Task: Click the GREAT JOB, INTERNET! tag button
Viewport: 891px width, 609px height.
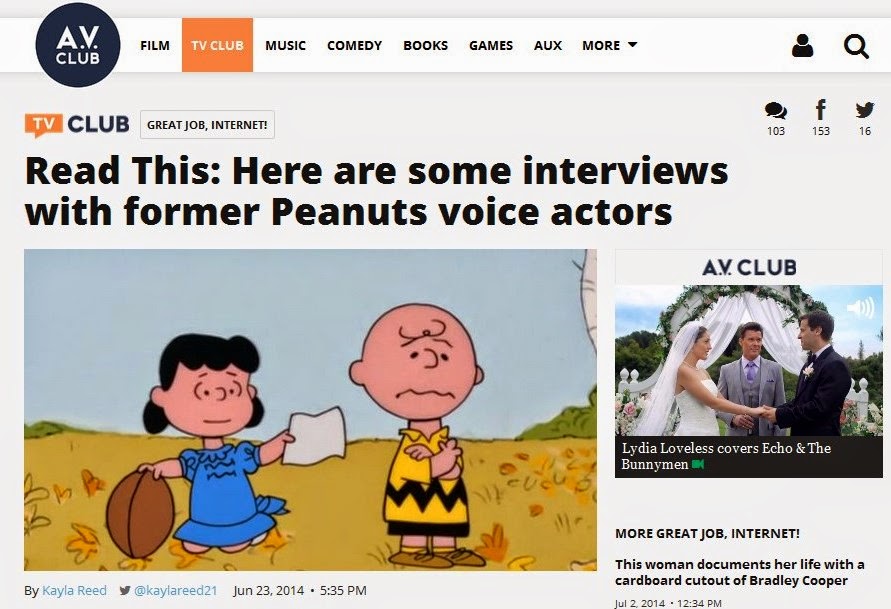Action: 207,124
